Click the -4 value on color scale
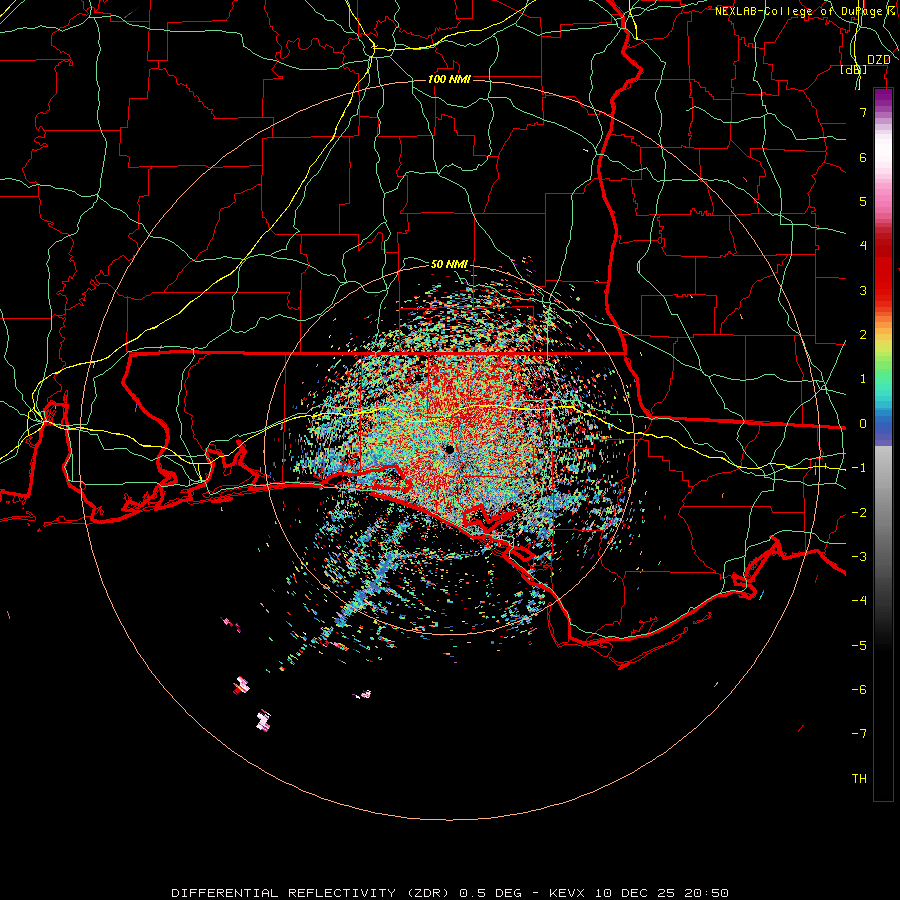900x900 pixels. tap(859, 601)
